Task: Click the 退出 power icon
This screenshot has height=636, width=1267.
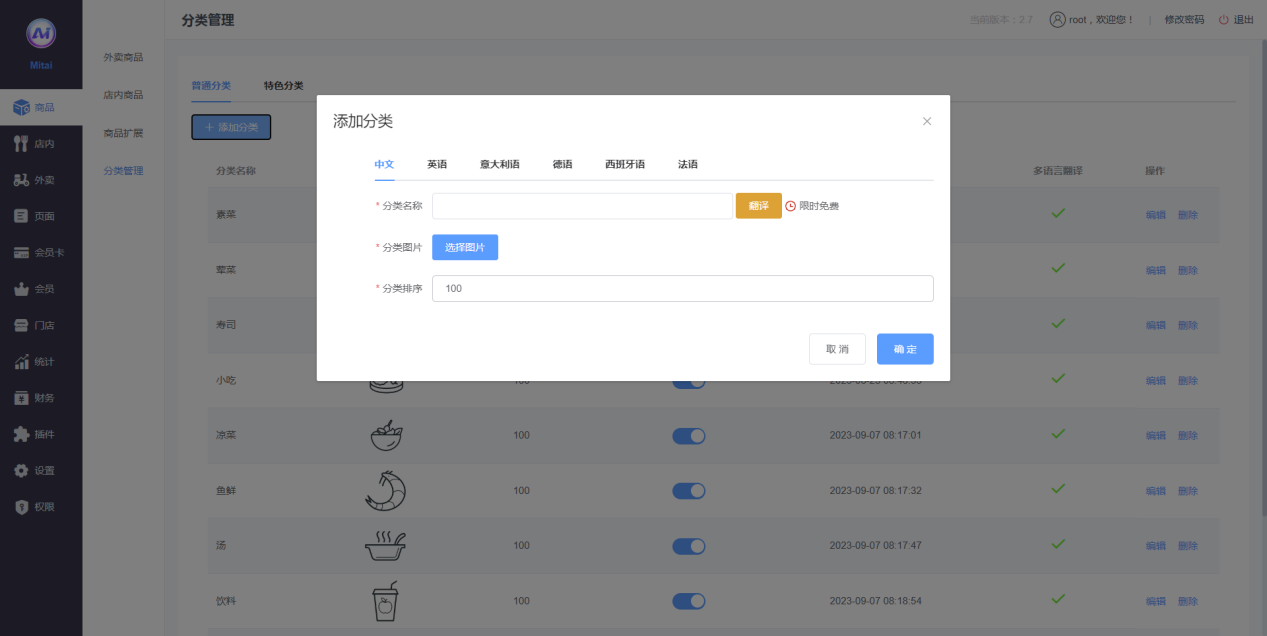Action: click(1224, 20)
